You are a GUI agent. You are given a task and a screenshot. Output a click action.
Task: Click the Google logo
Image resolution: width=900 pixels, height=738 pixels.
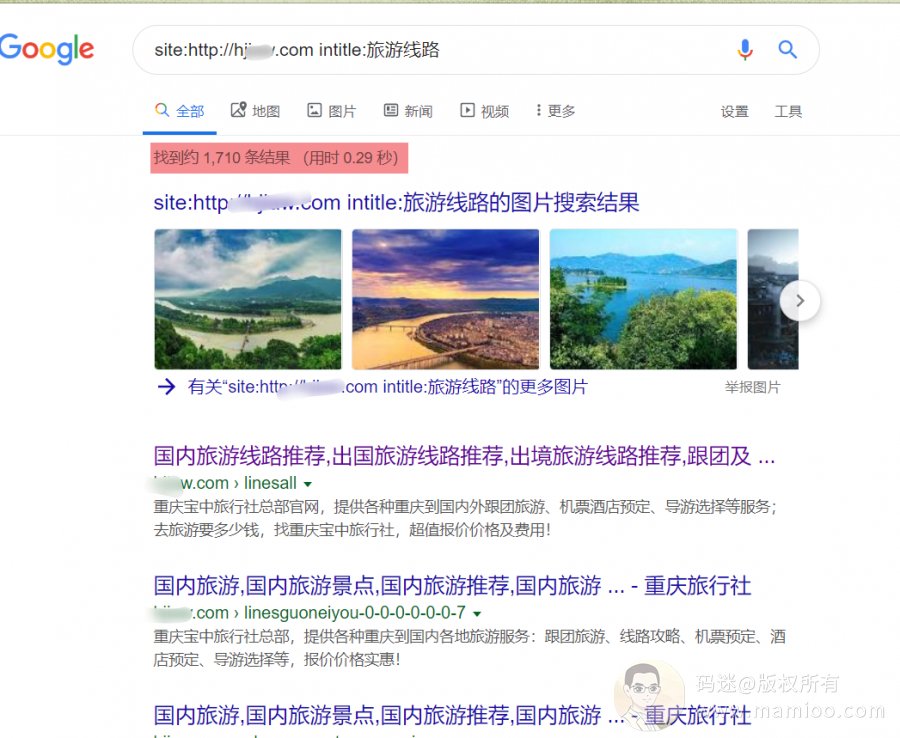tap(46, 49)
